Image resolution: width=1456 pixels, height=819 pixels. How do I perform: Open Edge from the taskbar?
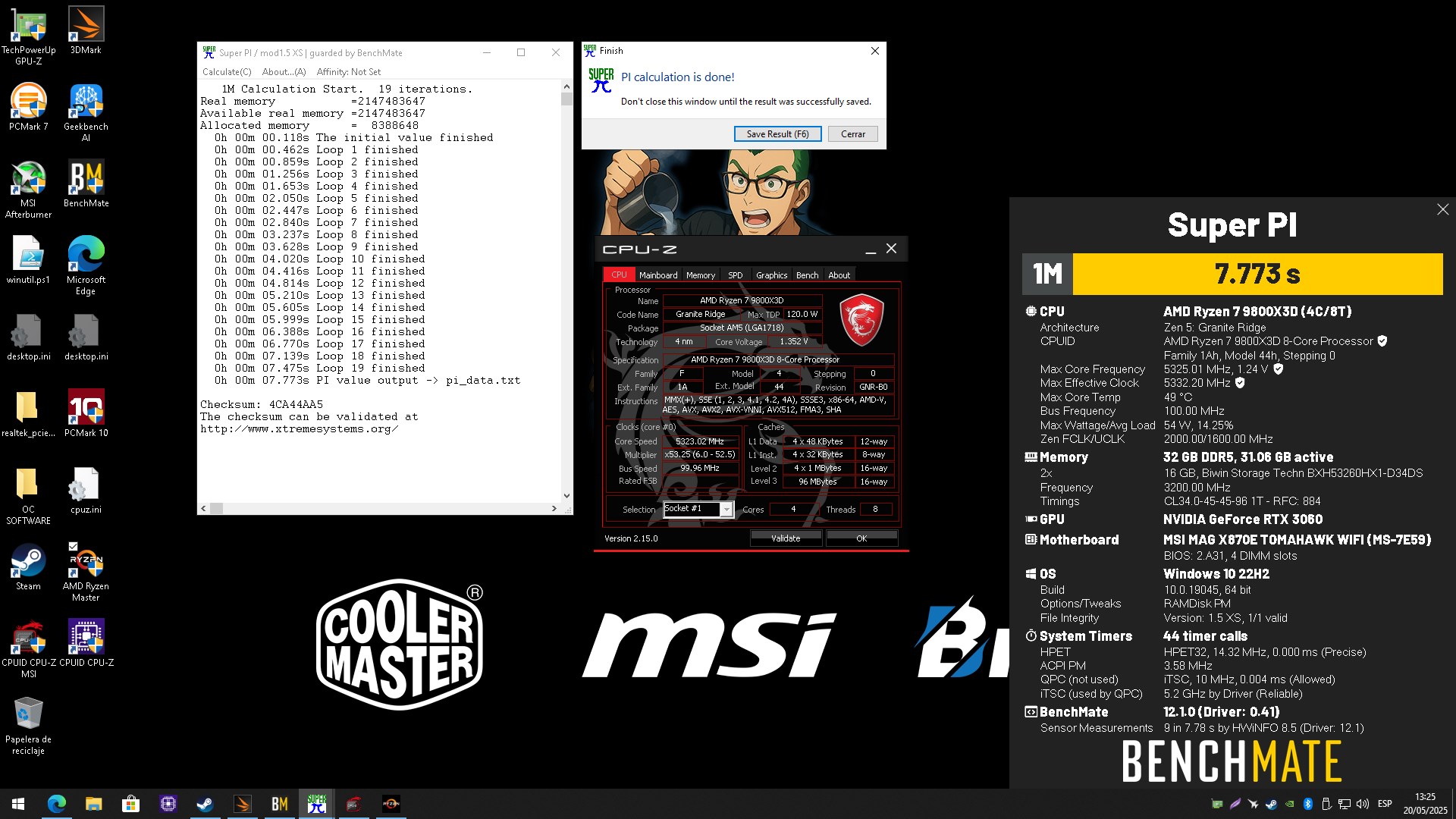point(57,804)
